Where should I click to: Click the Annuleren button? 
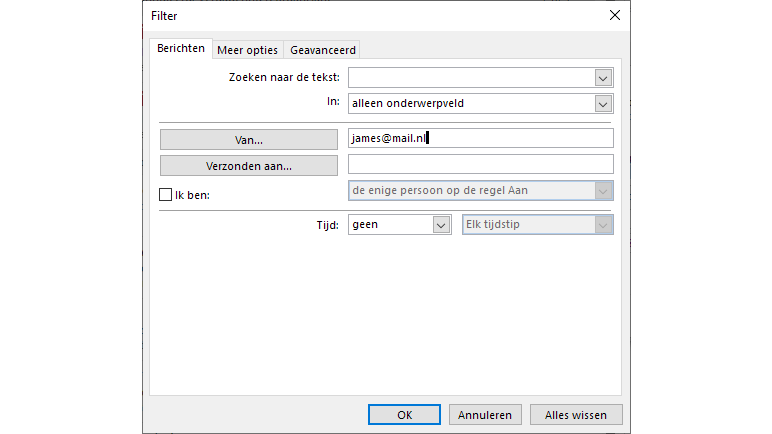tap(485, 414)
